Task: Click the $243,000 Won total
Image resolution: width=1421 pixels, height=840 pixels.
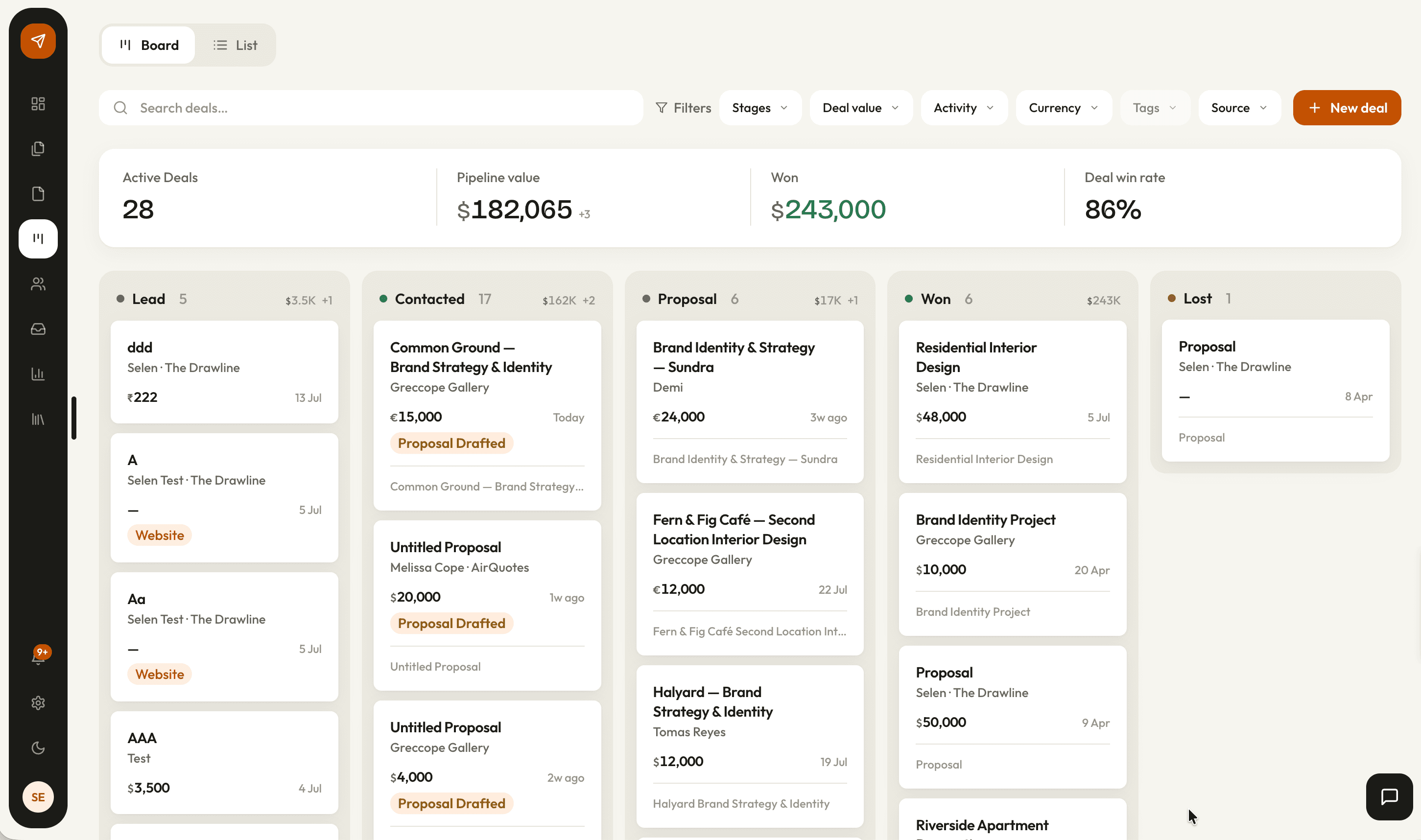Action: [828, 210]
